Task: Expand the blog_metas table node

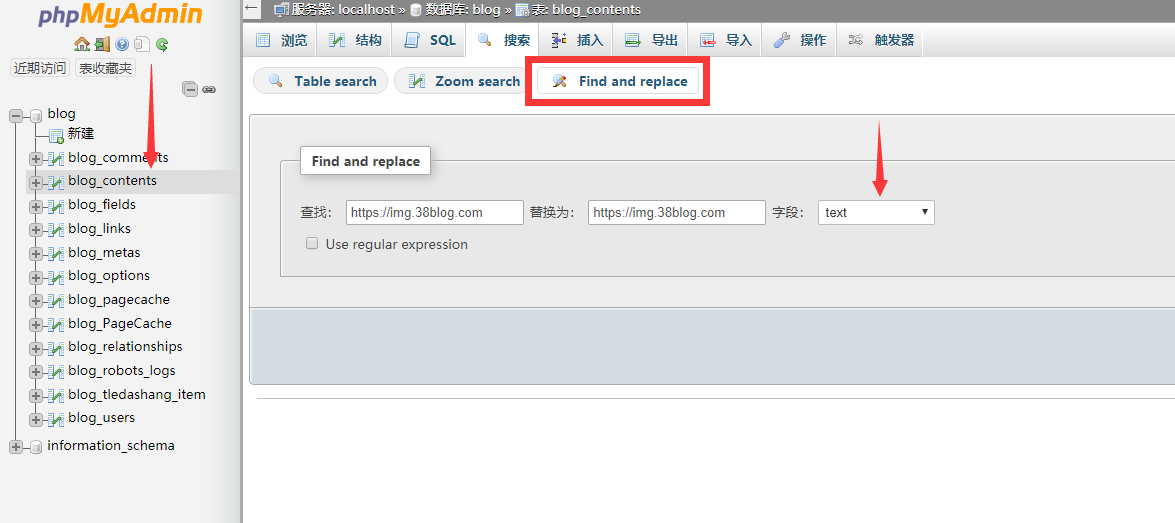Action: click(x=36, y=254)
